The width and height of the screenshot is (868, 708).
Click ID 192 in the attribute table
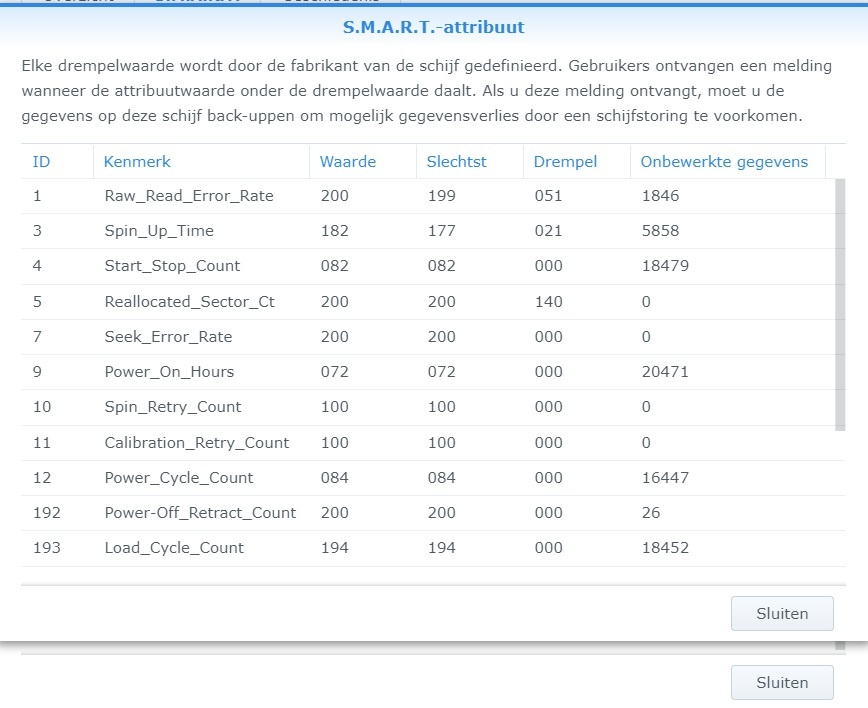[x=46, y=513]
